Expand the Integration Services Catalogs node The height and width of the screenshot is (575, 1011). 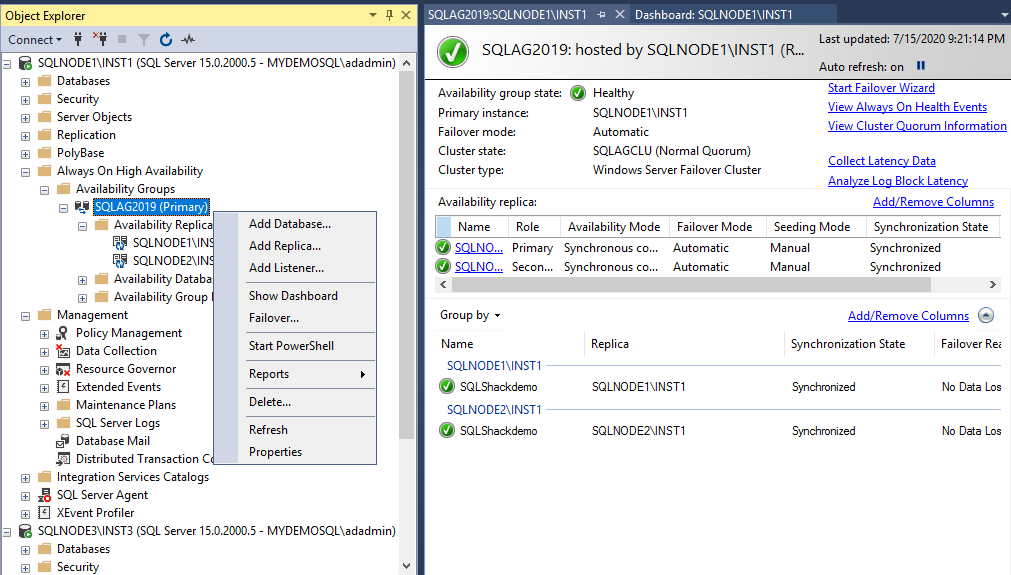pos(25,478)
